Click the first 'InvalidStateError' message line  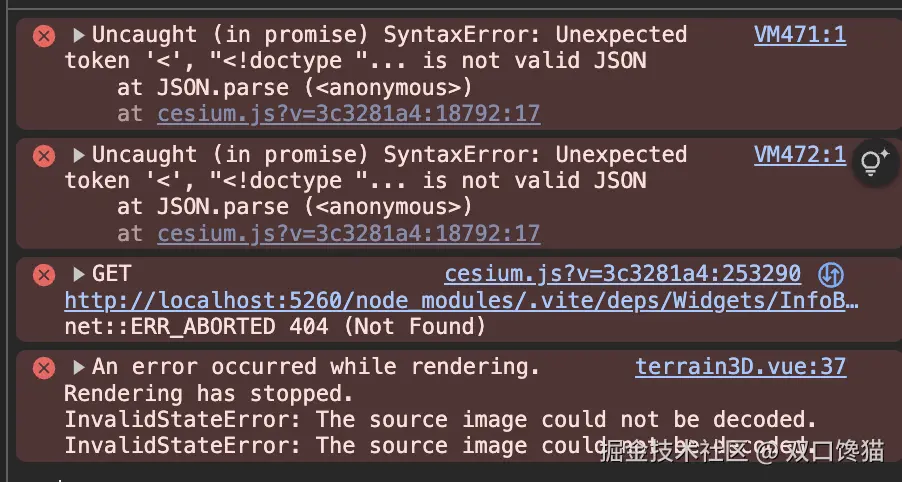click(440, 420)
